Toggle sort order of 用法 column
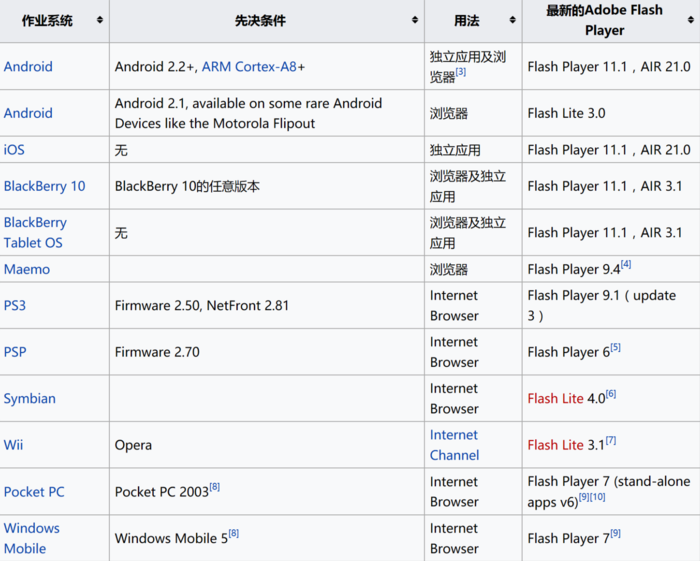Viewport: 700px width, 561px height. point(513,20)
